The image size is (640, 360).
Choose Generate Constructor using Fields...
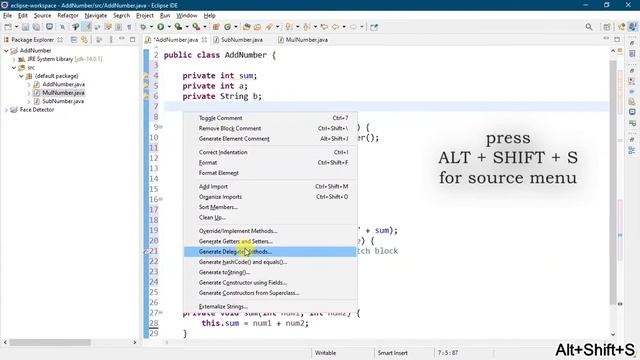click(x=270, y=282)
